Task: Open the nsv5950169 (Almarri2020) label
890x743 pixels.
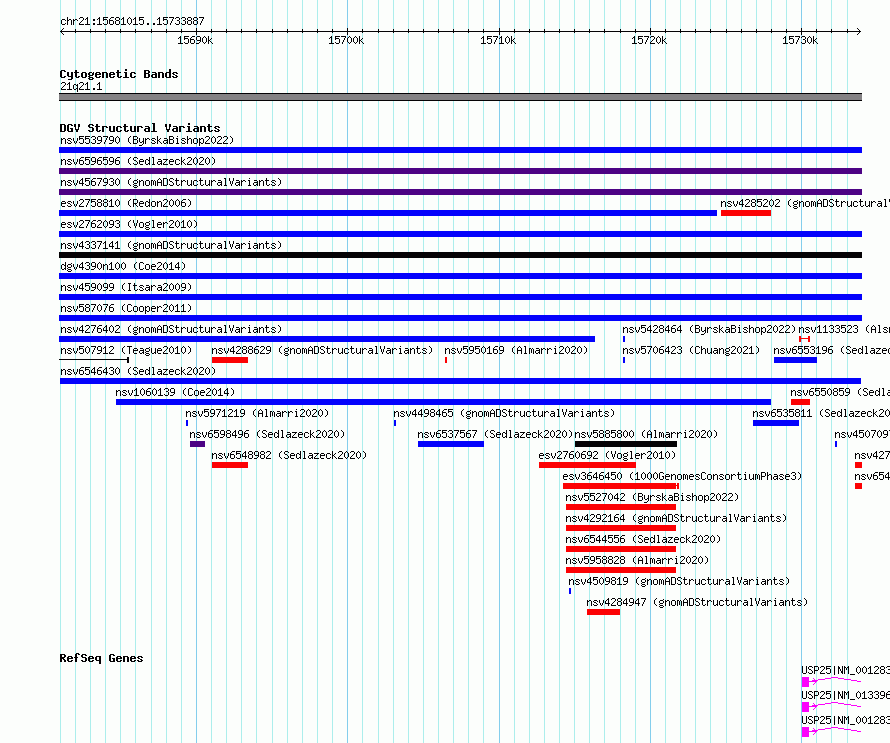Action: (x=516, y=350)
